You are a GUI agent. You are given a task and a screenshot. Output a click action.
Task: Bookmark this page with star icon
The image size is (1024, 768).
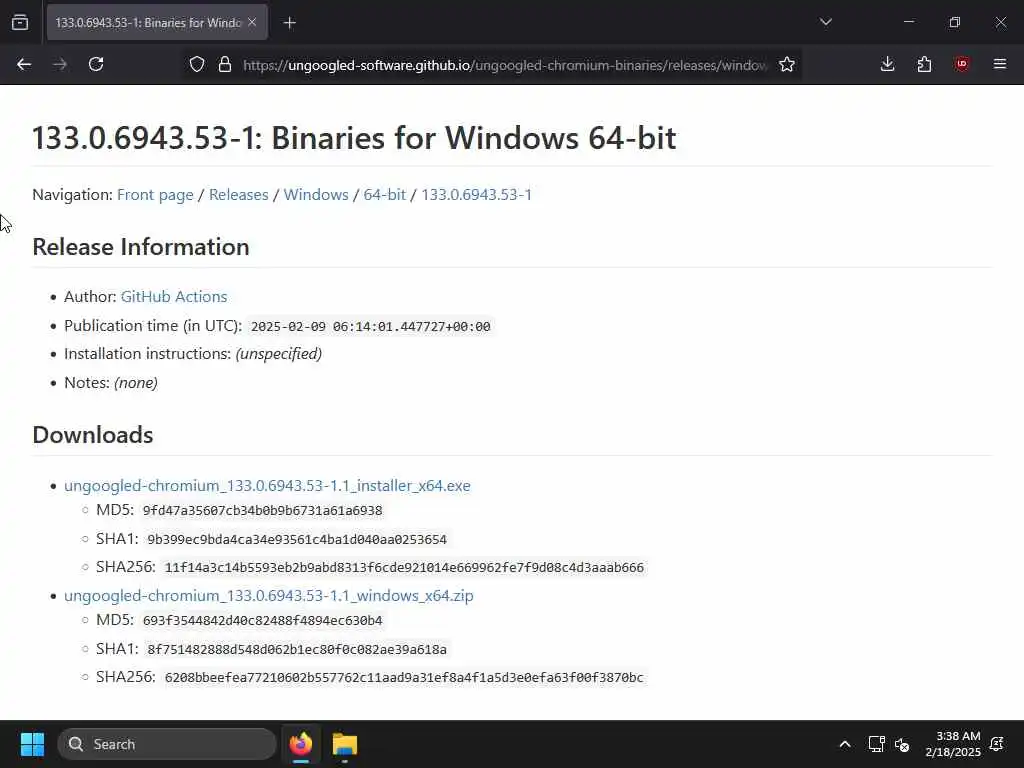787,64
